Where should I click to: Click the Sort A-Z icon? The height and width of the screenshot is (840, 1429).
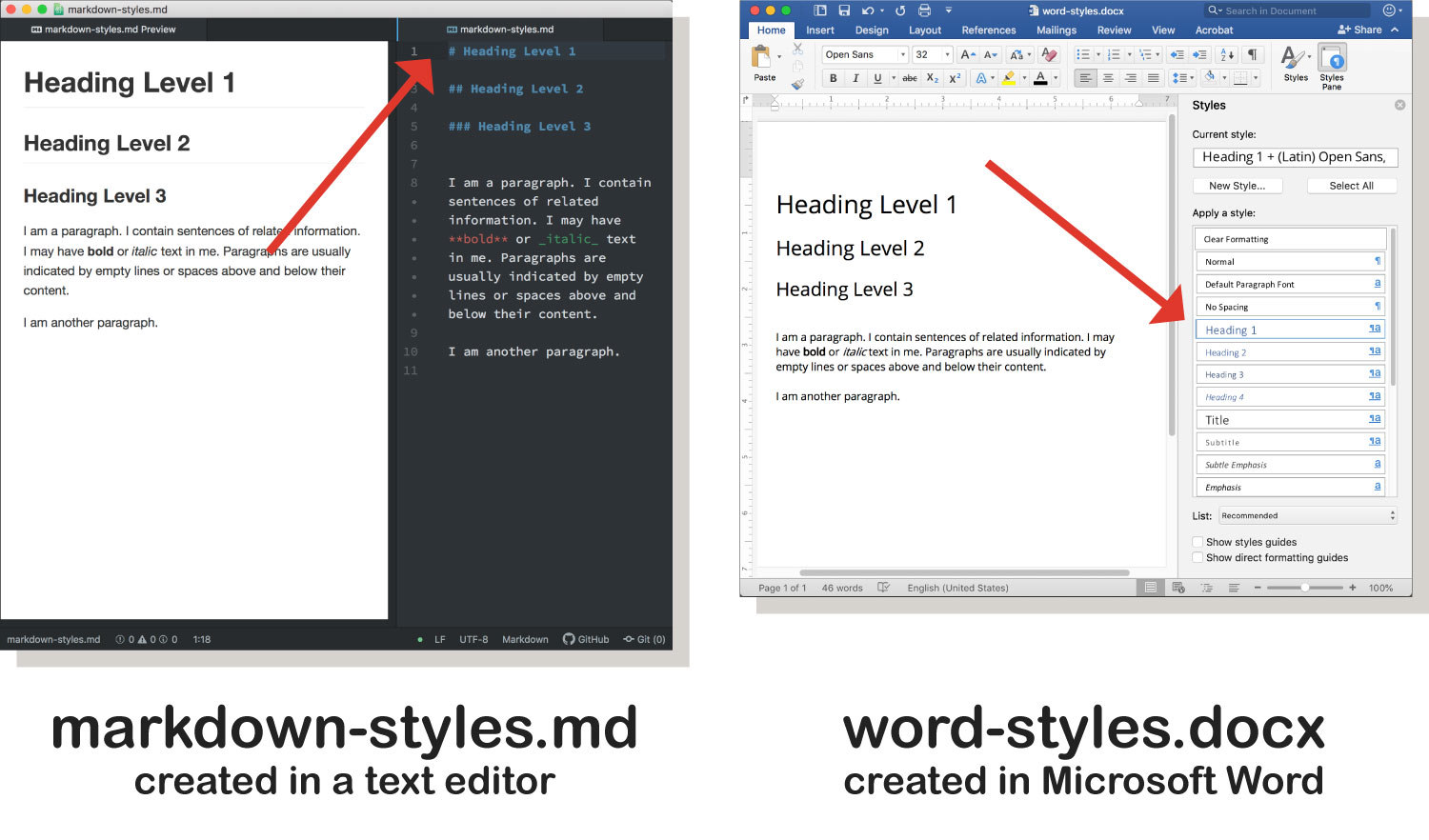(x=1227, y=54)
